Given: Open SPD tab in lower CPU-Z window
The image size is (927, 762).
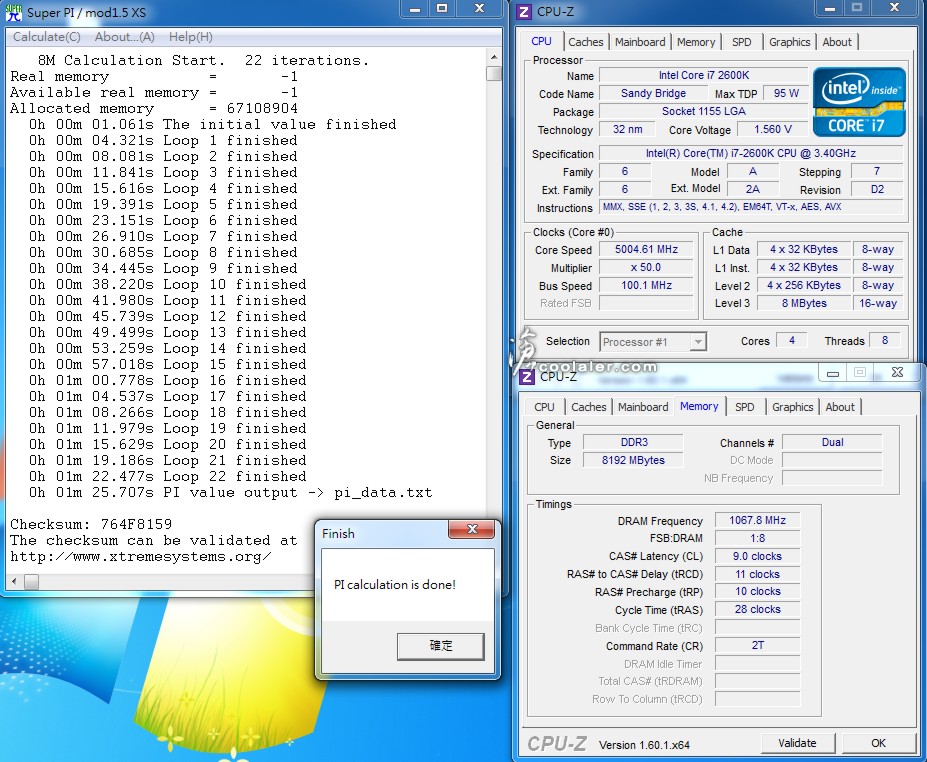Looking at the screenshot, I should pos(744,407).
